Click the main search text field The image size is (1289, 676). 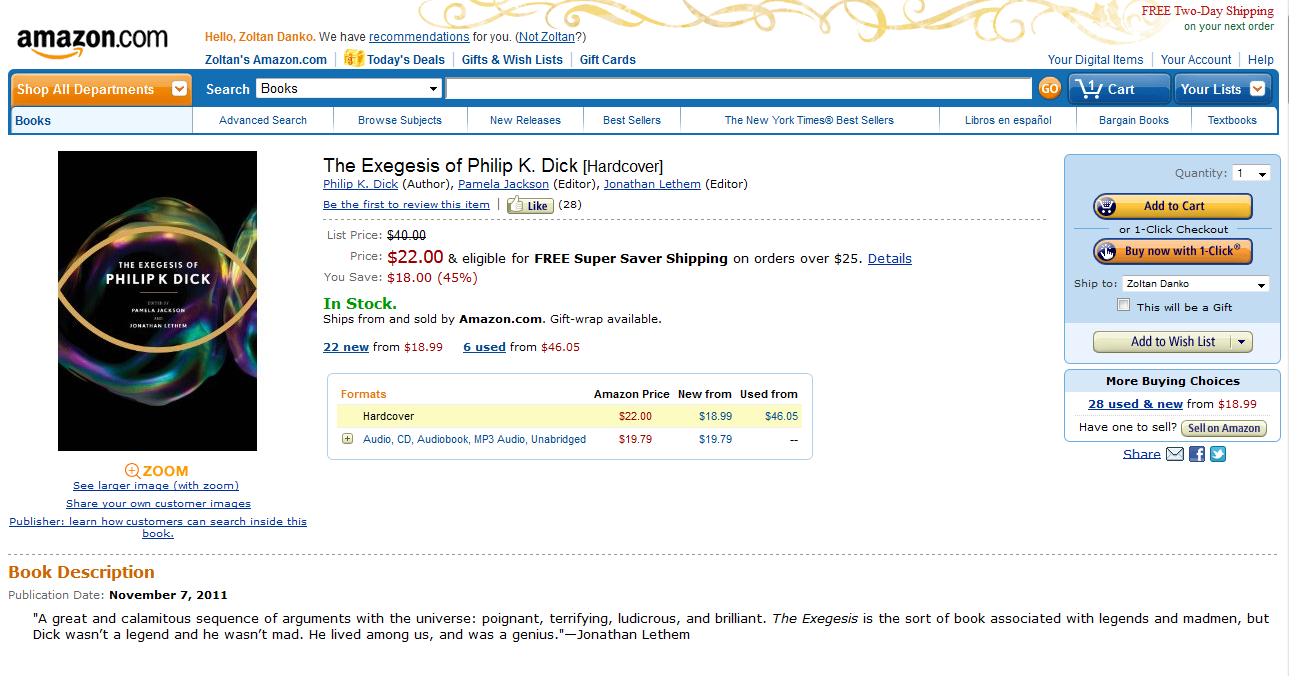738,89
